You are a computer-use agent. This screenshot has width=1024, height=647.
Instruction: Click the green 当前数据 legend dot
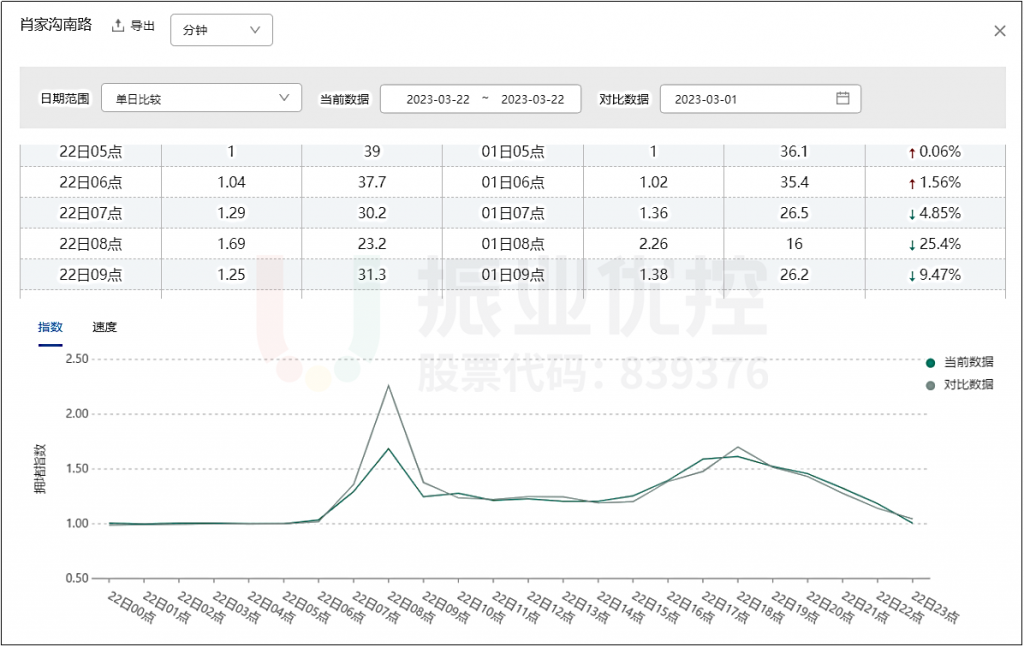[930, 362]
